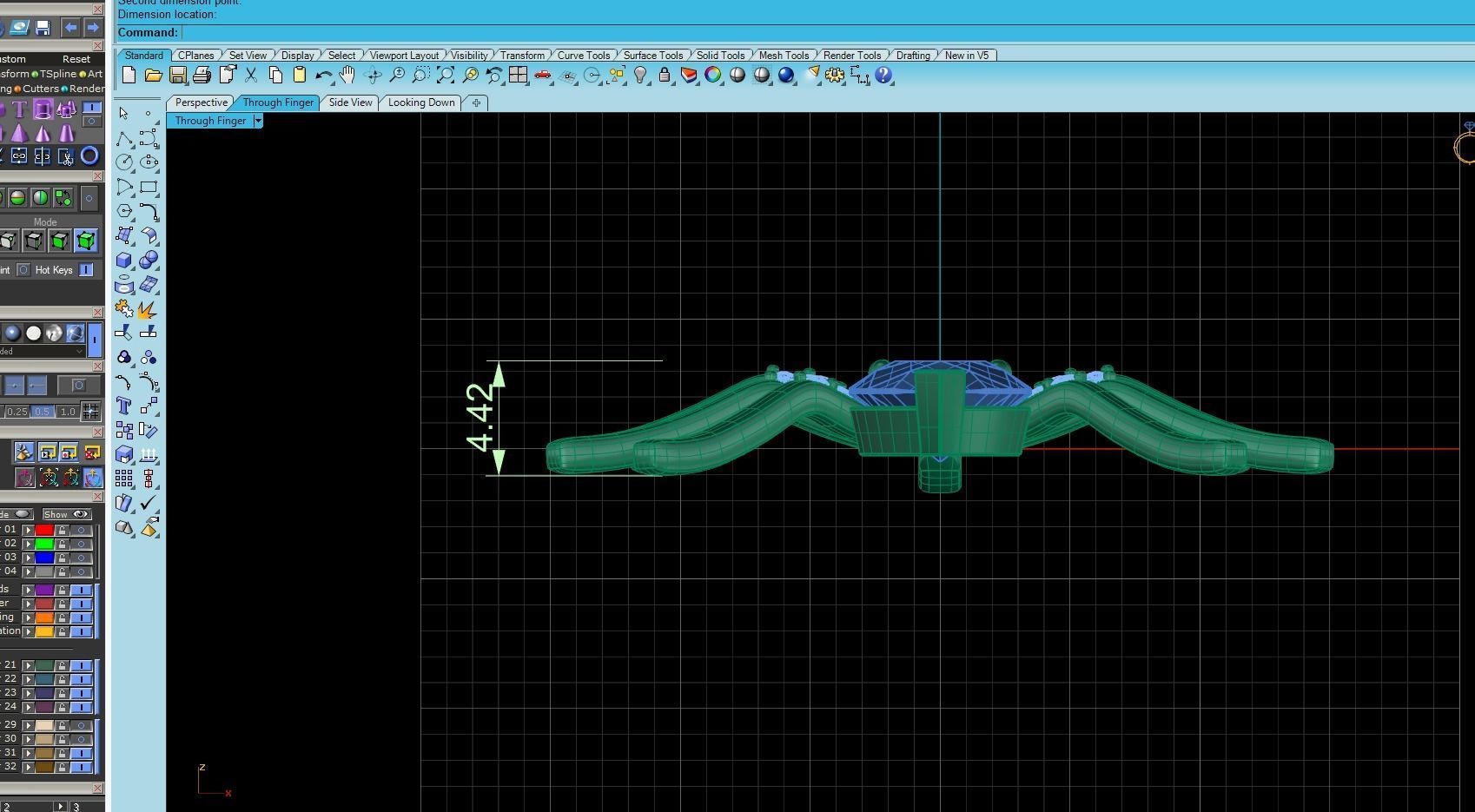This screenshot has height=812, width=1475.
Task: Open the CPlanes toolbar tab
Action: click(195, 55)
